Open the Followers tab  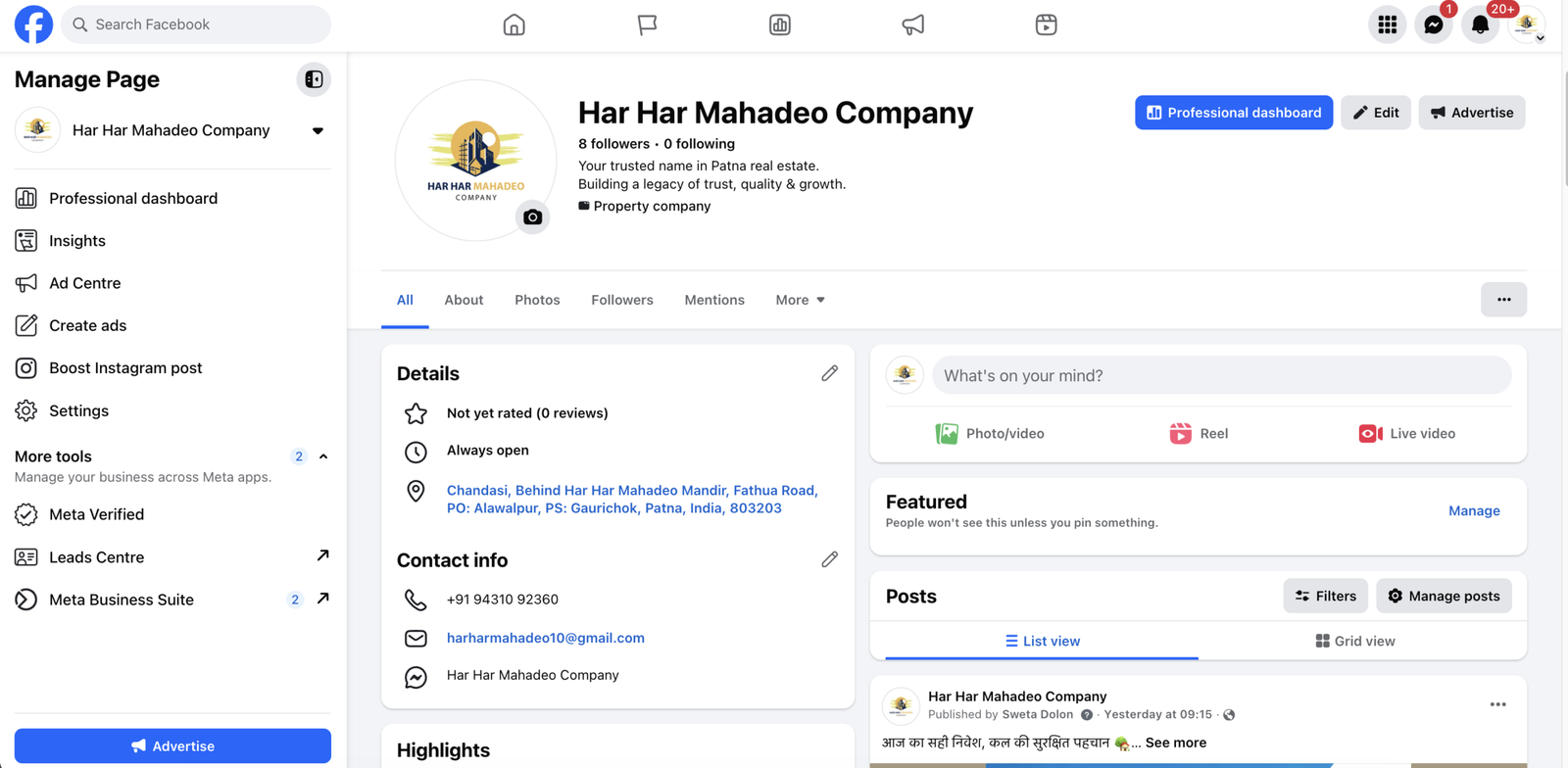pos(621,300)
